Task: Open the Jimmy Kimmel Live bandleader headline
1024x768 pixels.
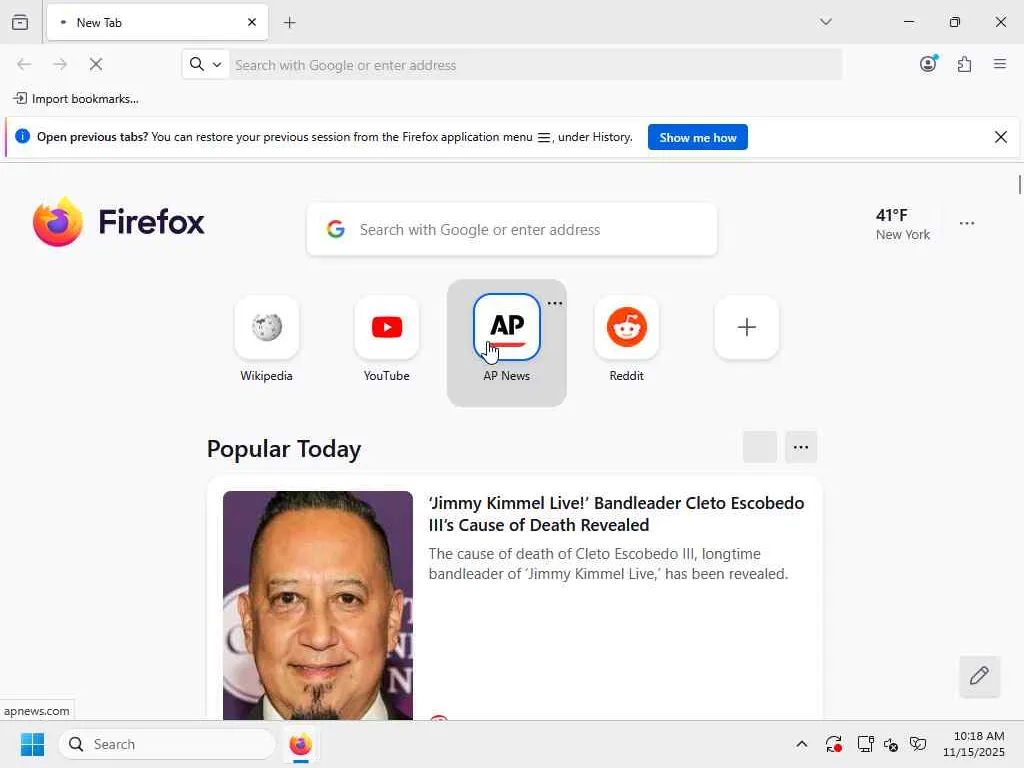Action: [616, 514]
